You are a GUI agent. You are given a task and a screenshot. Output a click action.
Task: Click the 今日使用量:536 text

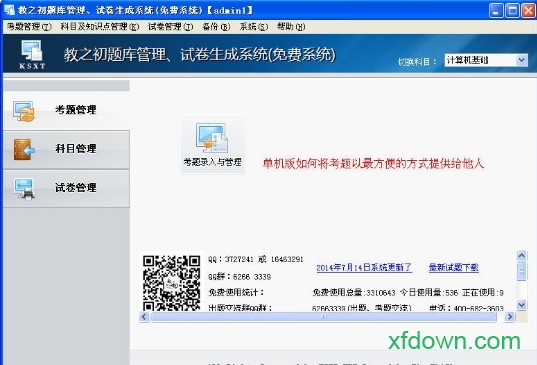pos(429,292)
